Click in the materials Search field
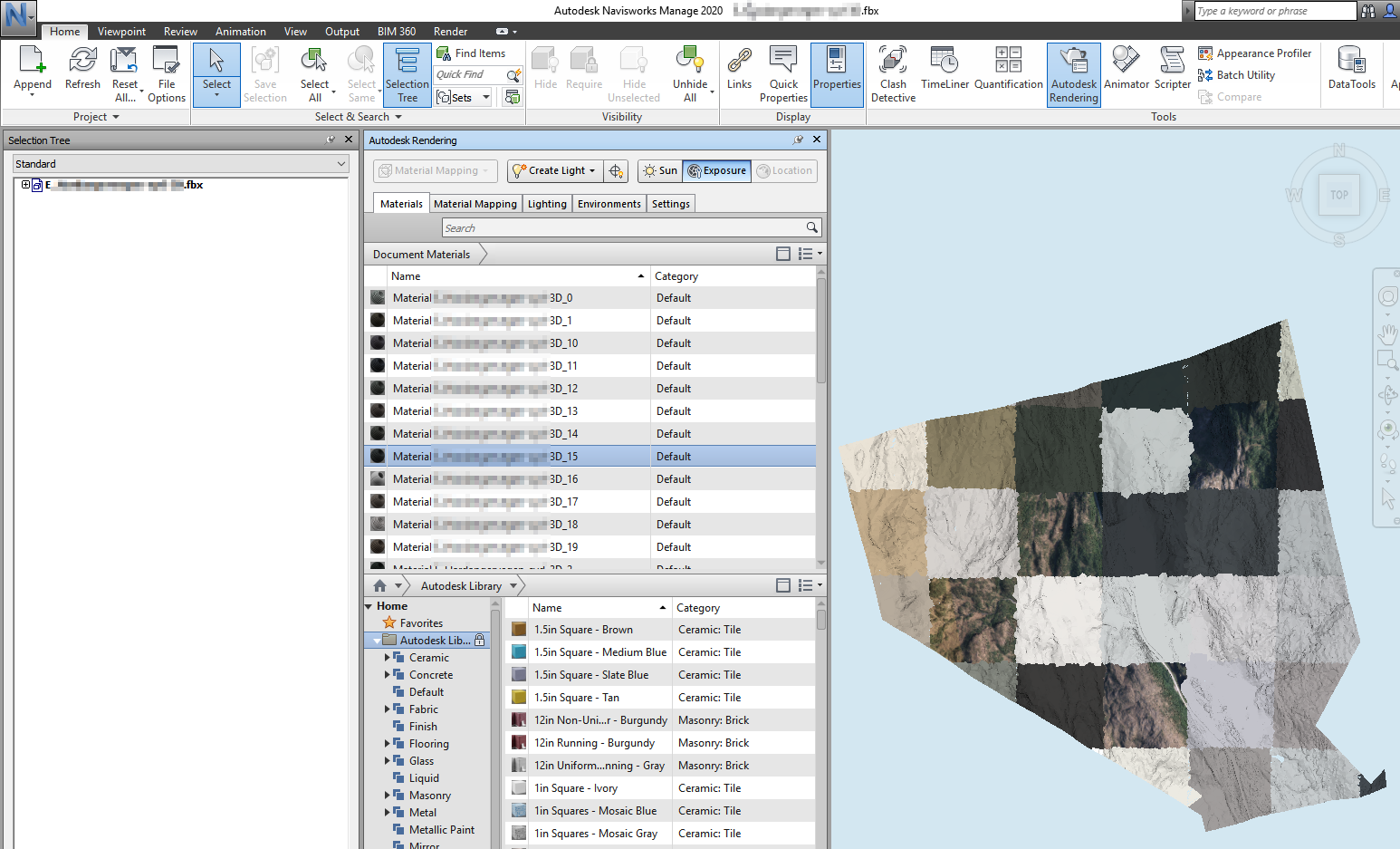This screenshot has height=849, width=1400. click(632, 228)
